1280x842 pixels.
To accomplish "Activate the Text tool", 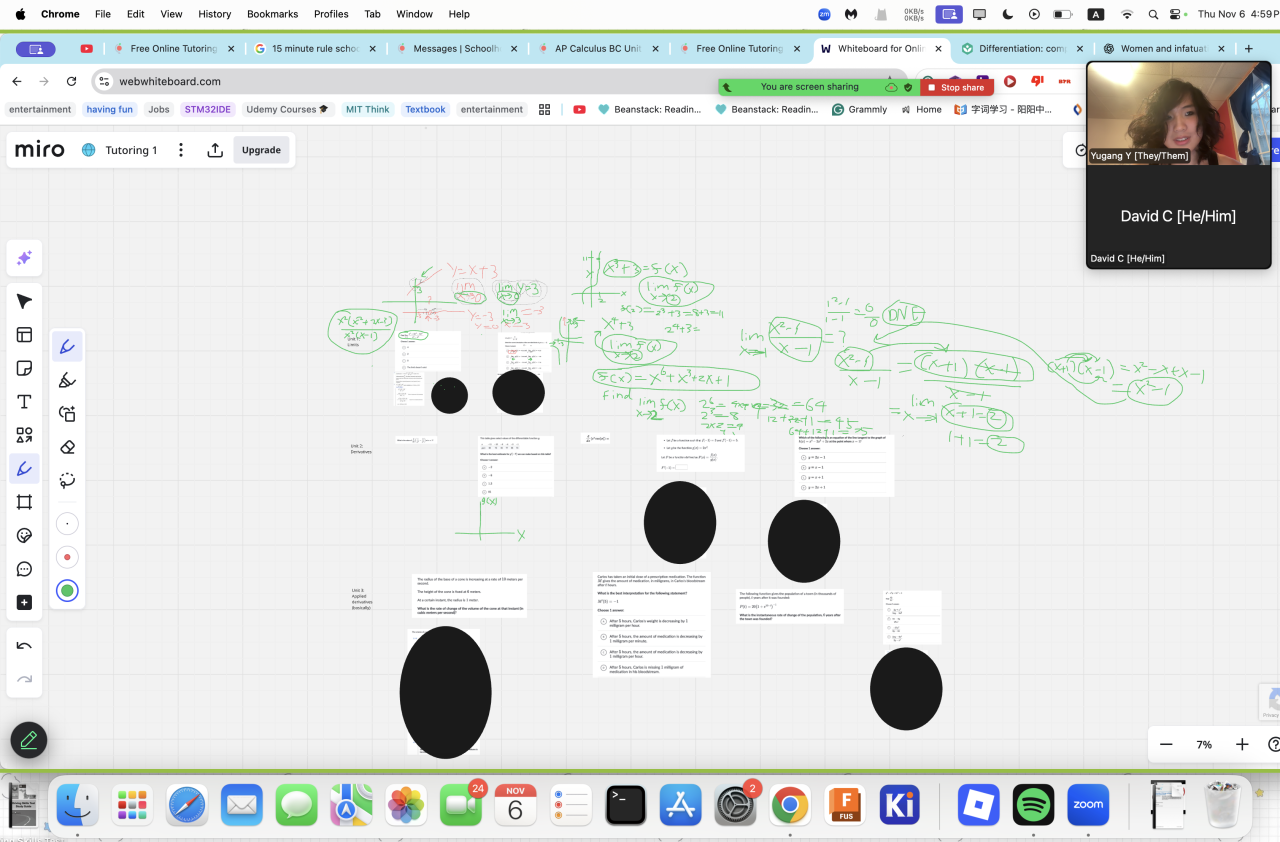I will click(24, 402).
